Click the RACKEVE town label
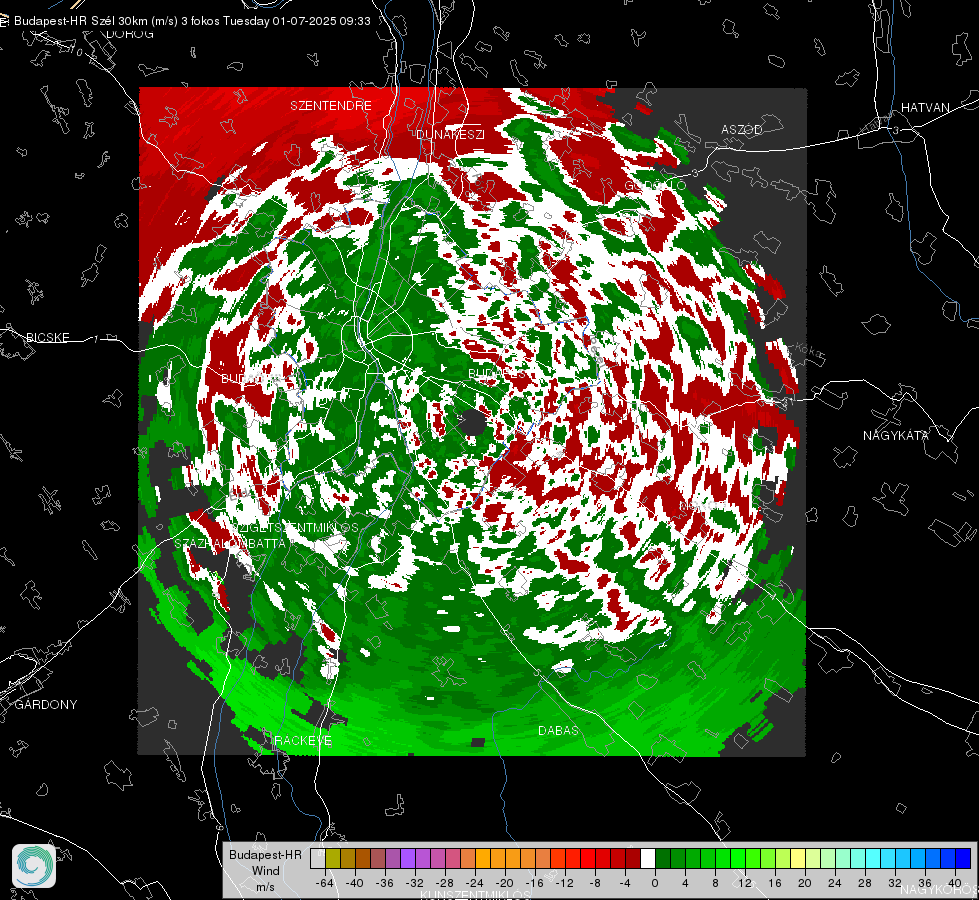Viewport: 979px width, 900px height. tap(303, 740)
